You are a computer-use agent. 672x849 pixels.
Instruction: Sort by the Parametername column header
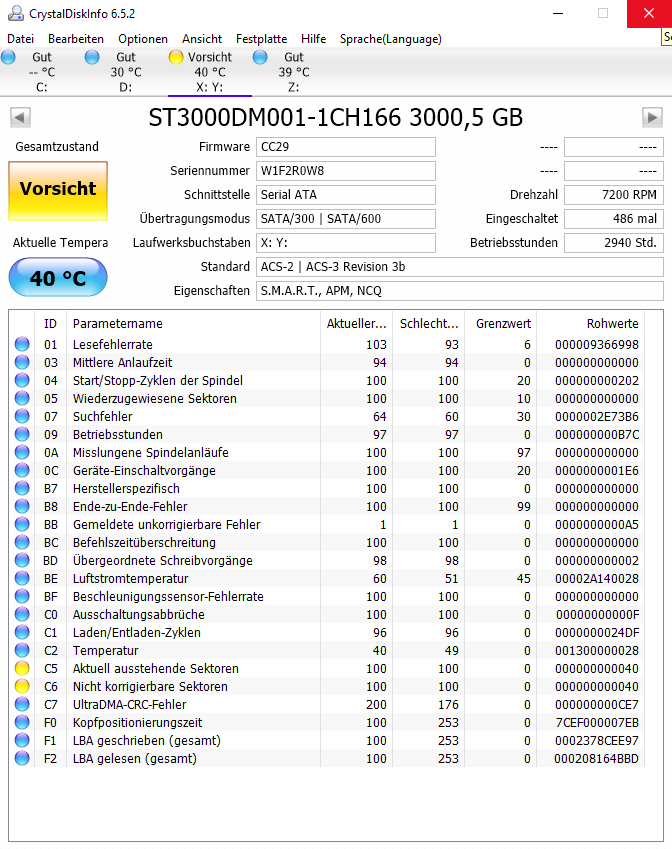pyautogui.click(x=193, y=324)
